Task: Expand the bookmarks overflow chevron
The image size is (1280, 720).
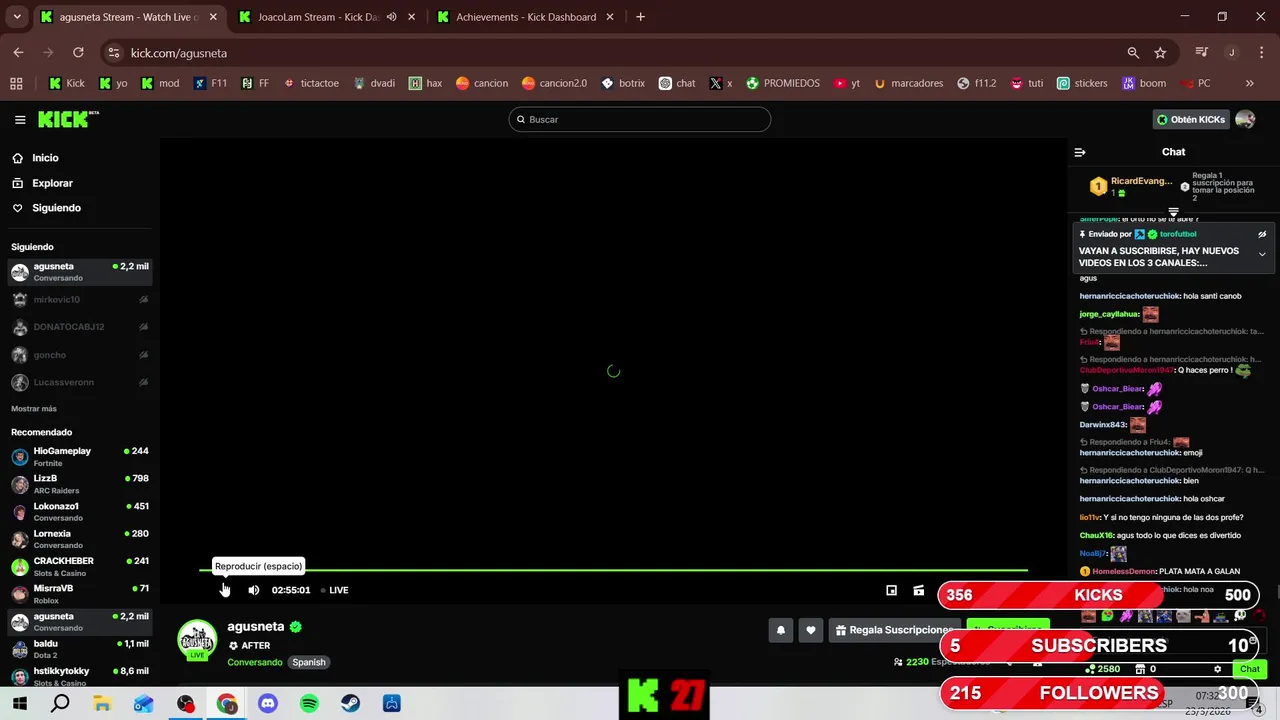Action: (x=1249, y=83)
